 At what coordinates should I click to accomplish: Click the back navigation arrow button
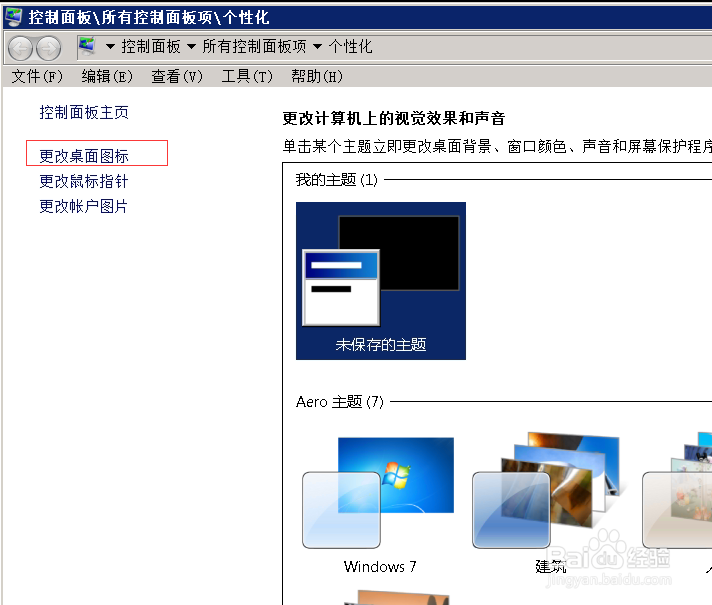coord(20,48)
